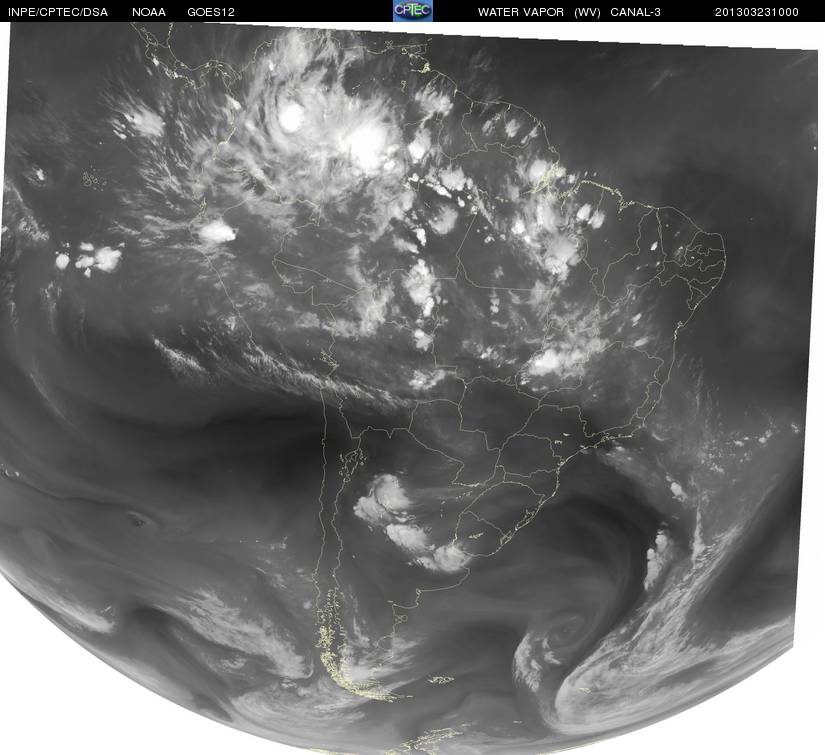
Task: Click the NOAA label in the header
Action: click(x=149, y=12)
